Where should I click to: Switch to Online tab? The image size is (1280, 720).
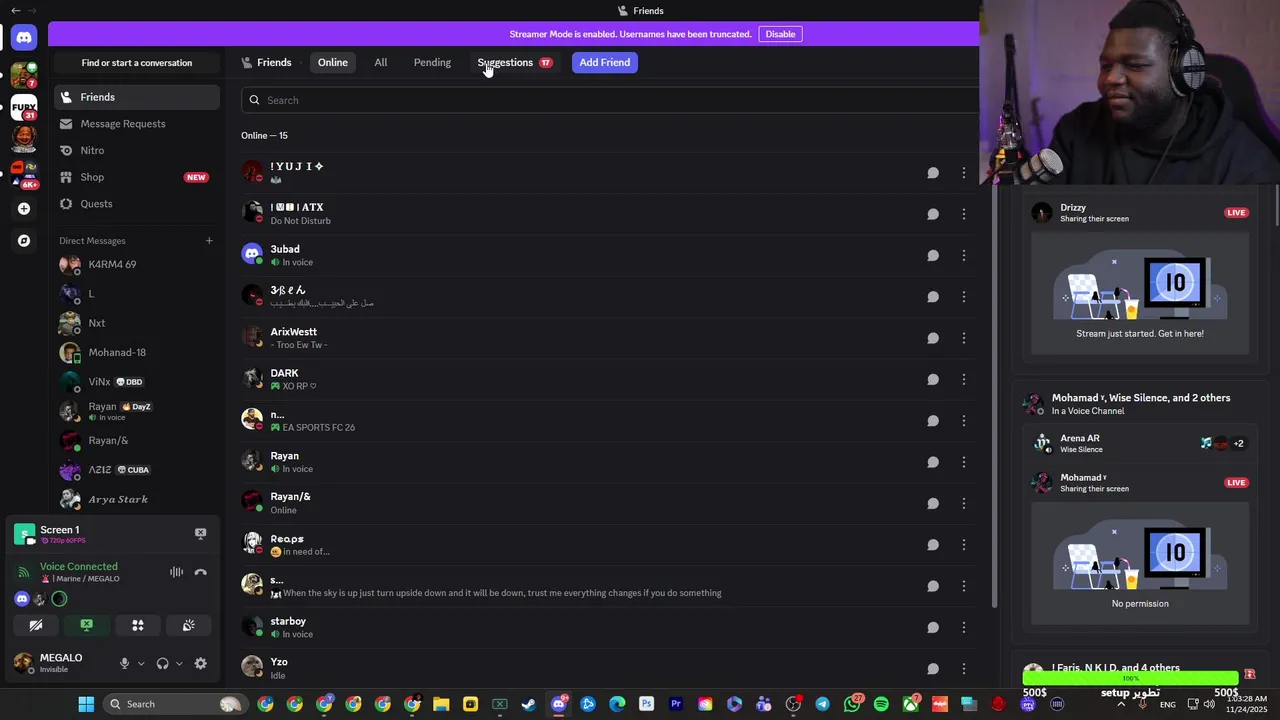tap(333, 62)
